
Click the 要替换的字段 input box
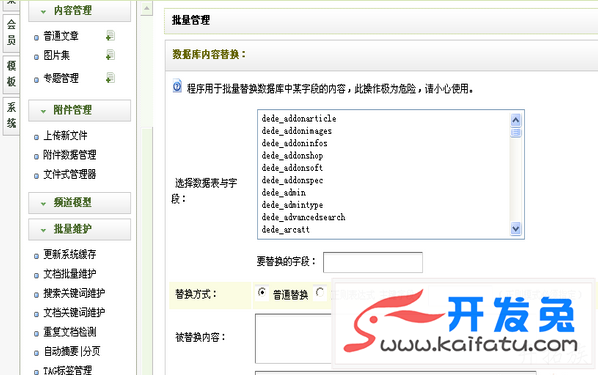(373, 262)
